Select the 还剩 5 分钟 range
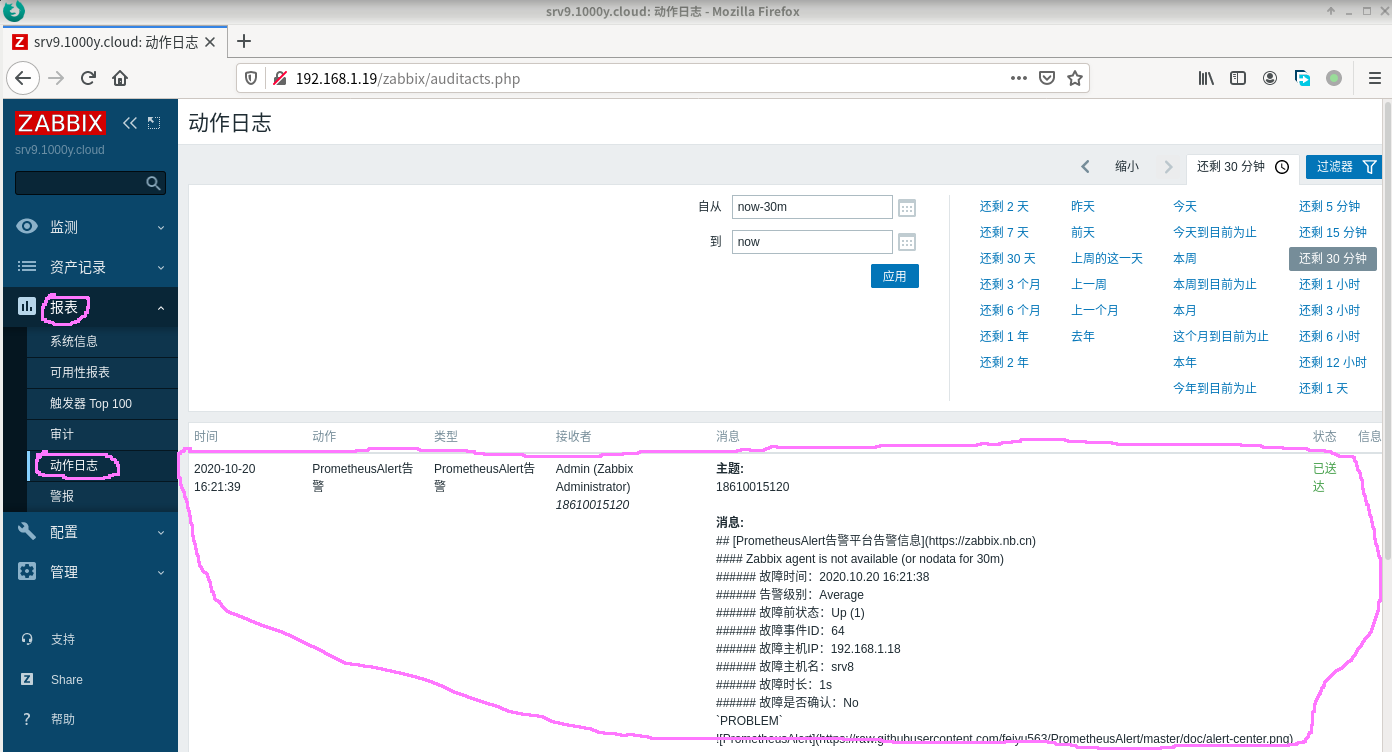 tap(1329, 206)
